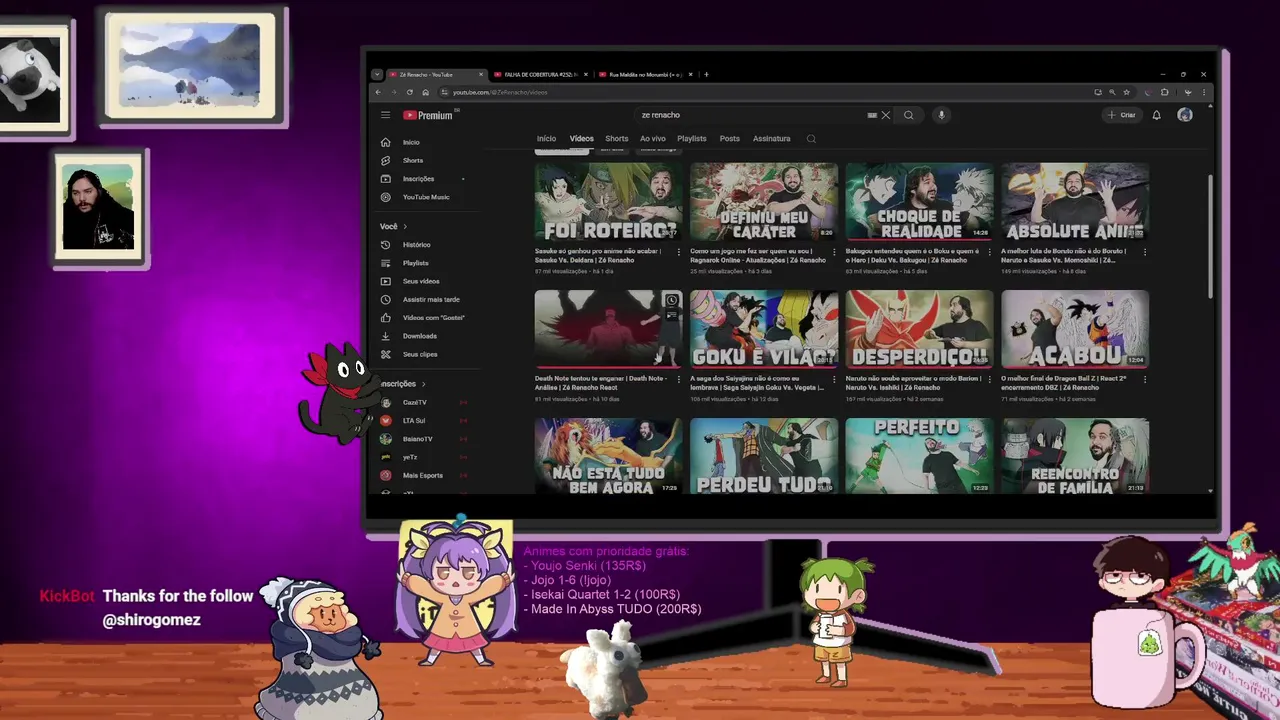Viewport: 1280px width, 720px height.
Task: Reload the browser page
Action: click(x=409, y=92)
